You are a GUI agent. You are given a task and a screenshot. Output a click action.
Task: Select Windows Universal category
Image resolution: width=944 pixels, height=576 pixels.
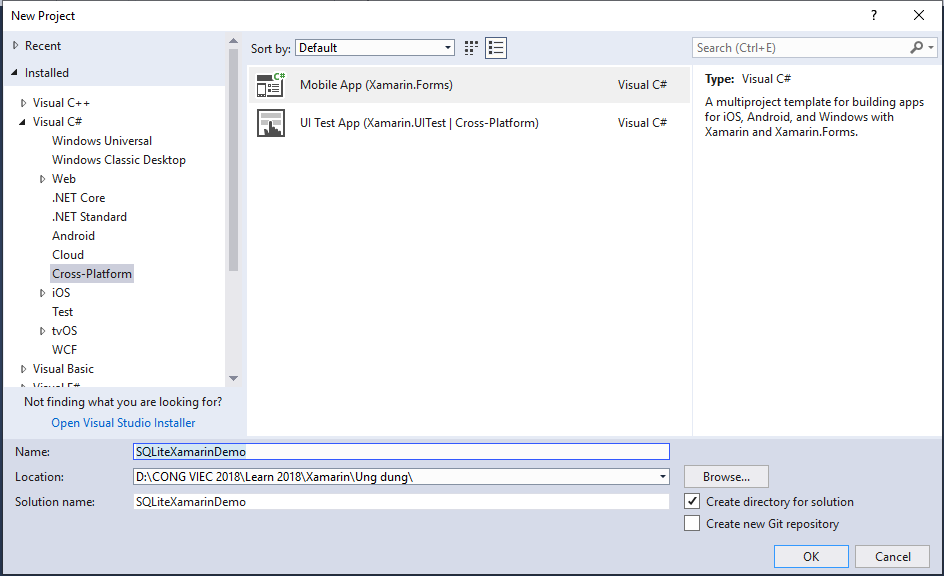click(102, 141)
